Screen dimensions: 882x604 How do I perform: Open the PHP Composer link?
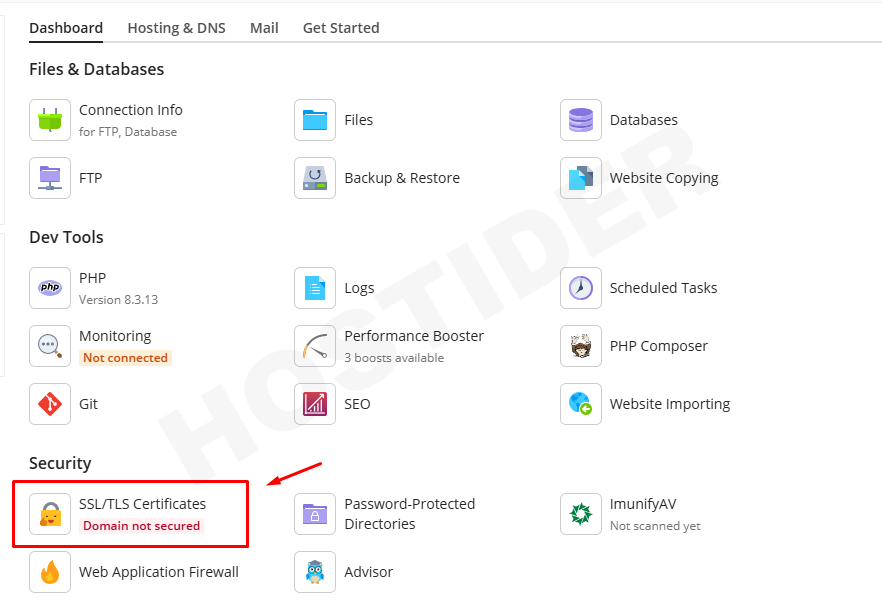click(x=658, y=346)
